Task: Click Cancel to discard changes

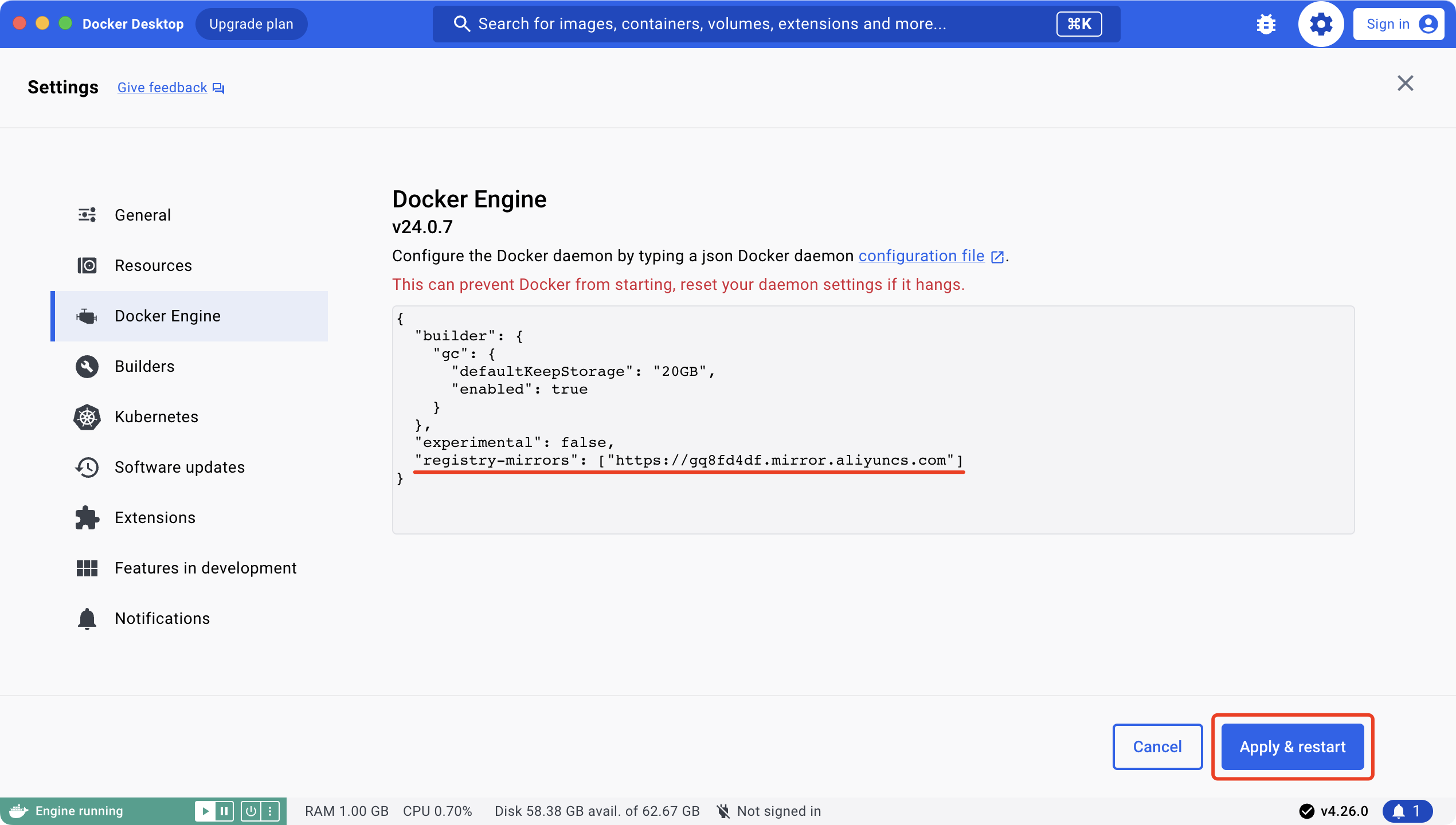Action: click(x=1157, y=746)
